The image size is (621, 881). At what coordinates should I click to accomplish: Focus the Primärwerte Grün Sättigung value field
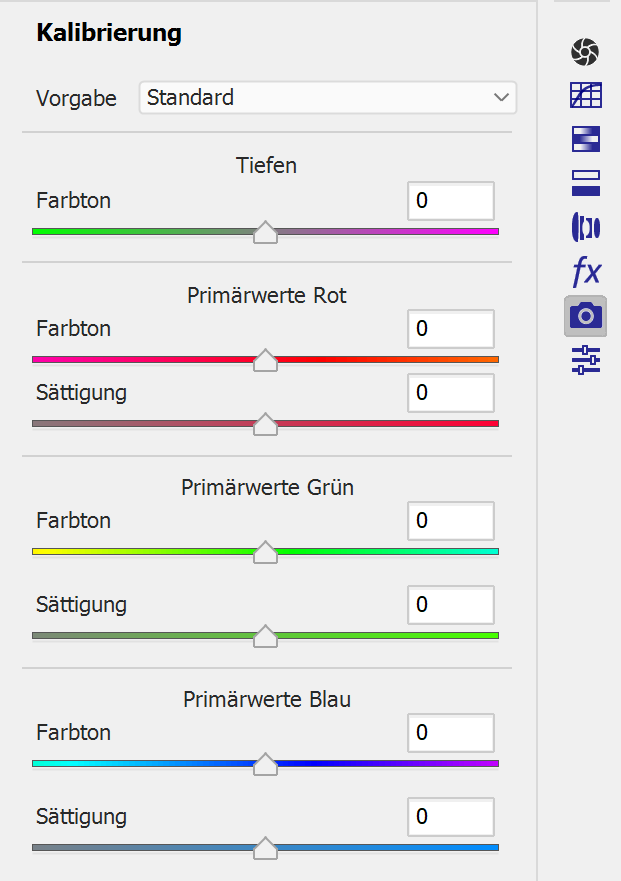click(x=450, y=605)
